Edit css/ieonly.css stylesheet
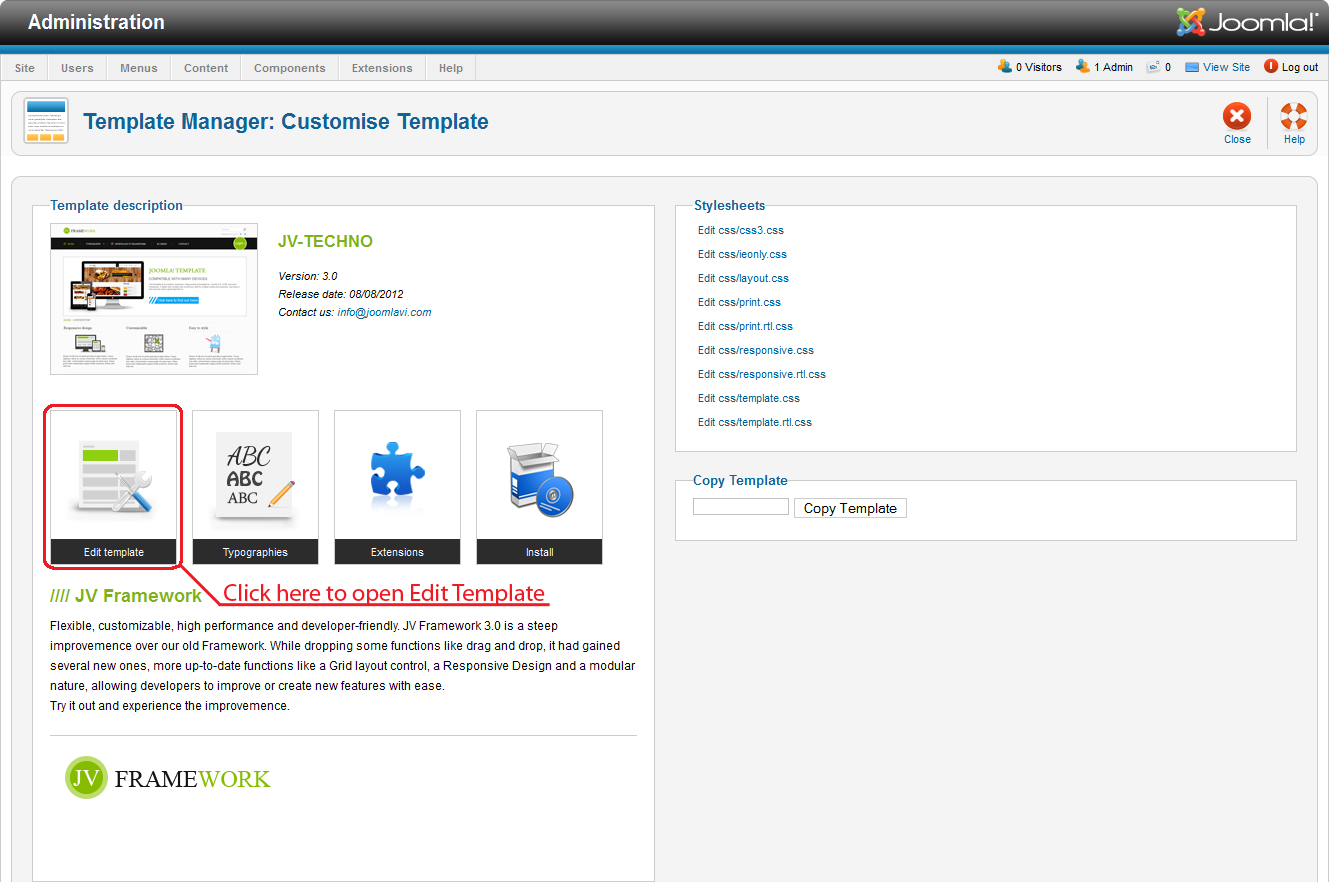 742,254
